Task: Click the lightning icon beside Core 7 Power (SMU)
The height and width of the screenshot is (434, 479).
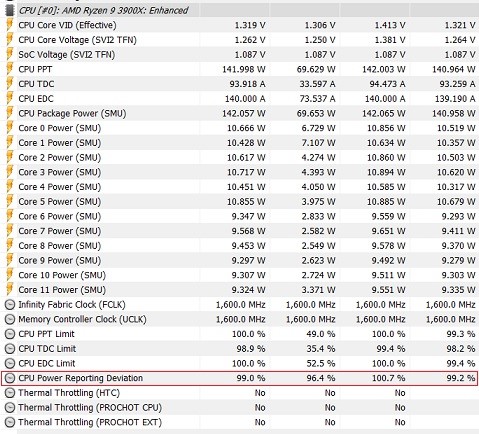Action: click(10, 231)
